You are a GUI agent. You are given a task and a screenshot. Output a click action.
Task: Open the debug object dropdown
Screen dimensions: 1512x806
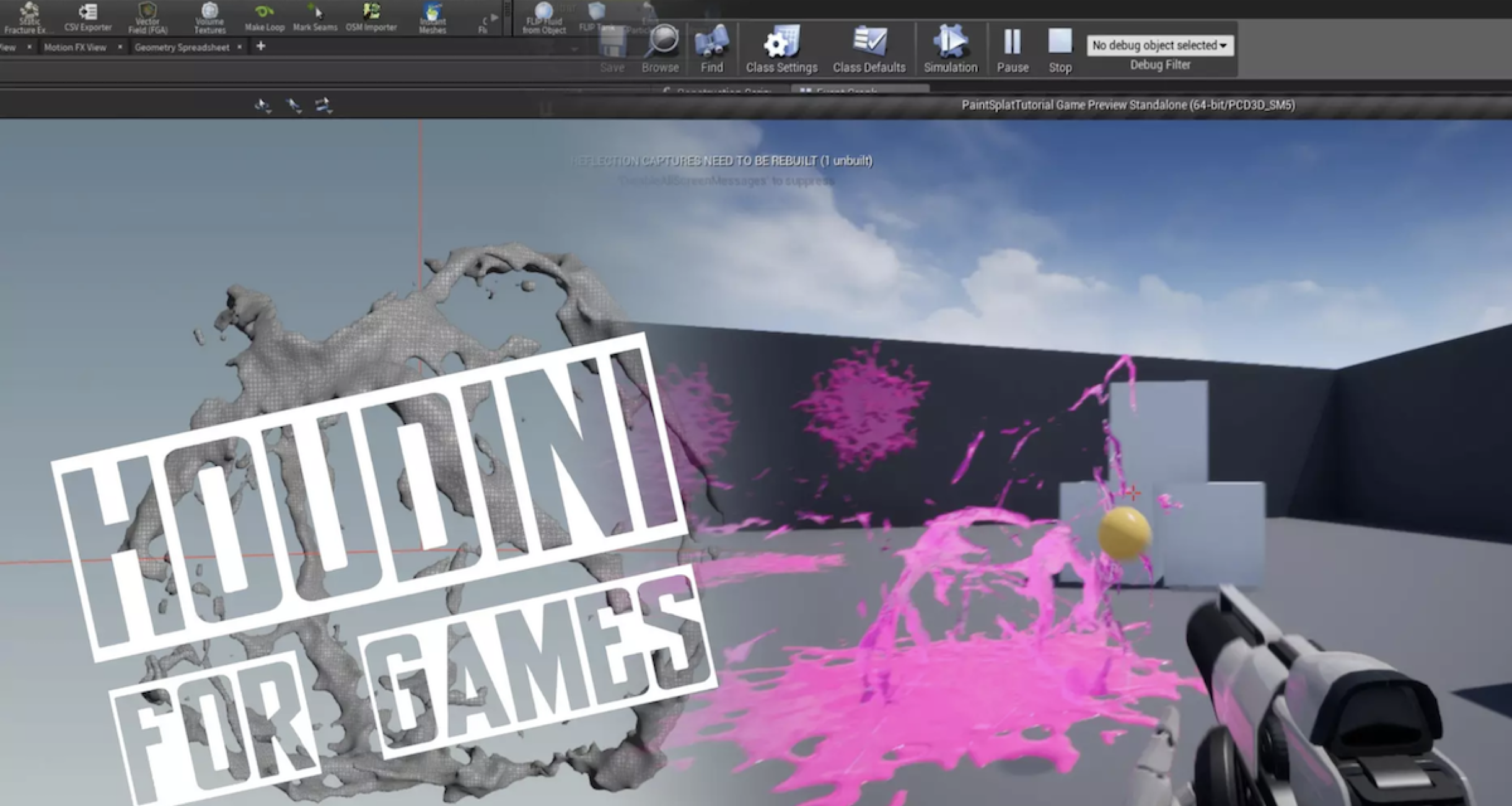[x=1159, y=45]
